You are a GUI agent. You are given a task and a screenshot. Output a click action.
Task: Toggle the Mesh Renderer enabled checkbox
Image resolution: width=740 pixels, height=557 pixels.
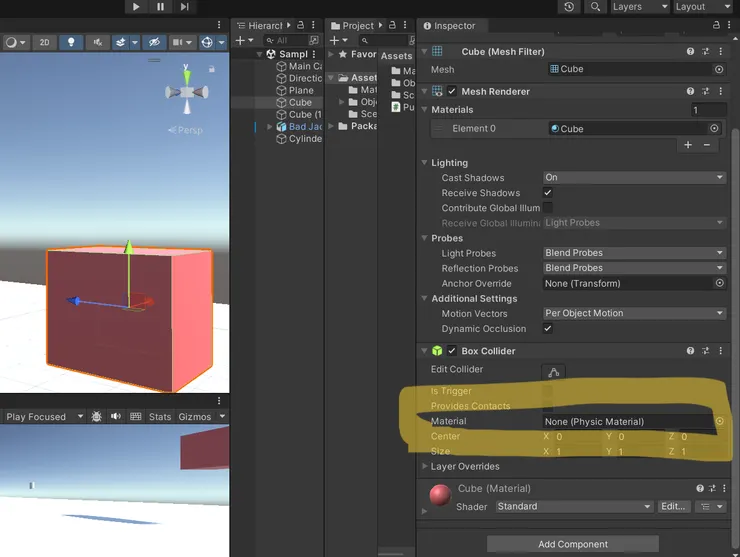coord(452,91)
